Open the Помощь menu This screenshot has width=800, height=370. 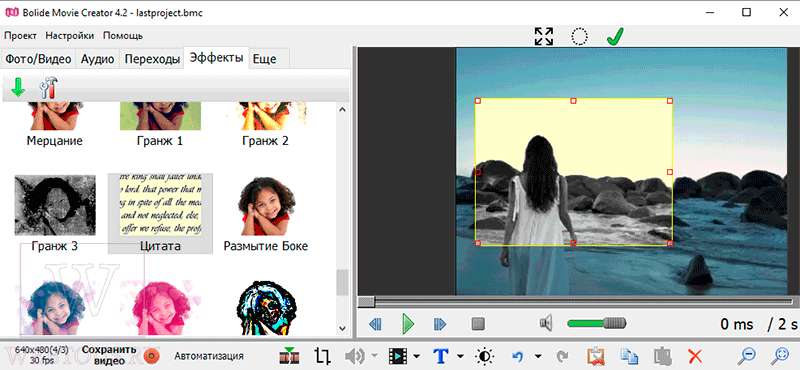123,36
